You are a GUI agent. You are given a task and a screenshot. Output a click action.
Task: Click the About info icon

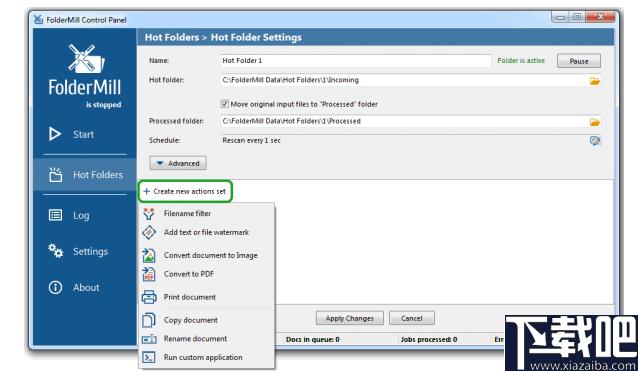point(56,287)
